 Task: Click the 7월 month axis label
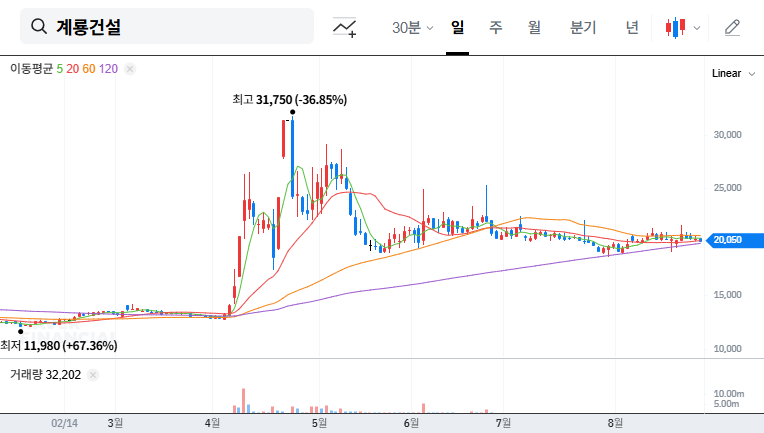click(503, 423)
